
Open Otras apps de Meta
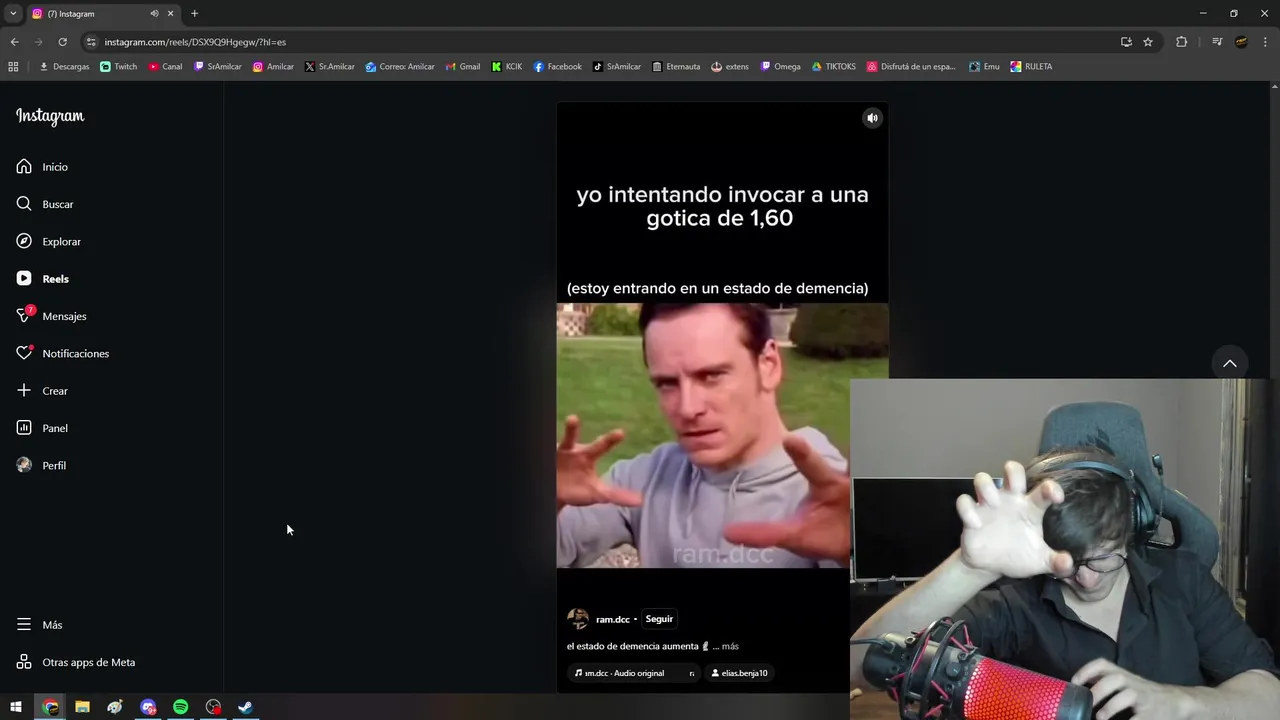point(75,662)
